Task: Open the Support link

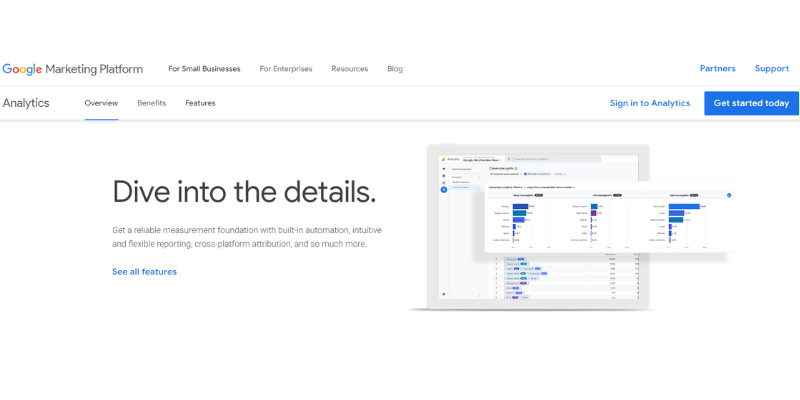Action: pyautogui.click(x=771, y=68)
